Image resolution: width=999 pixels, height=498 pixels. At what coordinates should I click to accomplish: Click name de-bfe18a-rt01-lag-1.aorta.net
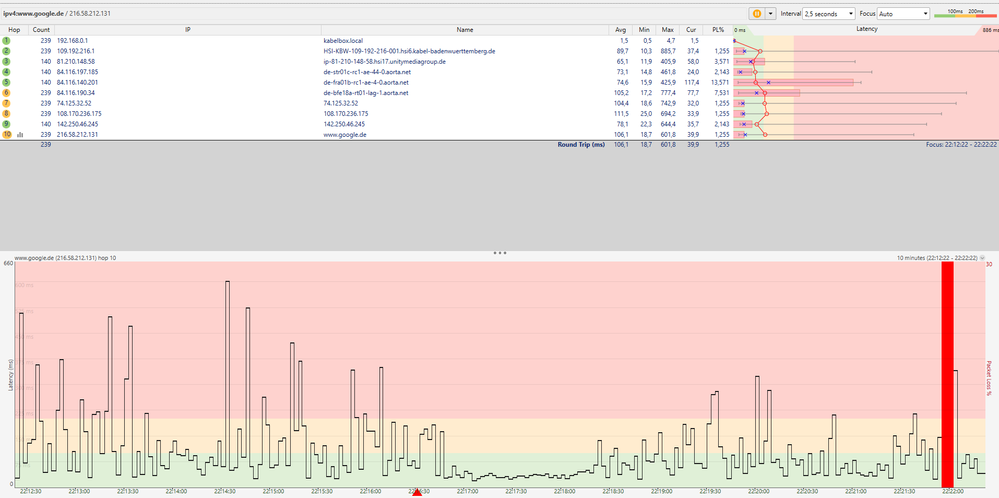click(x=366, y=92)
